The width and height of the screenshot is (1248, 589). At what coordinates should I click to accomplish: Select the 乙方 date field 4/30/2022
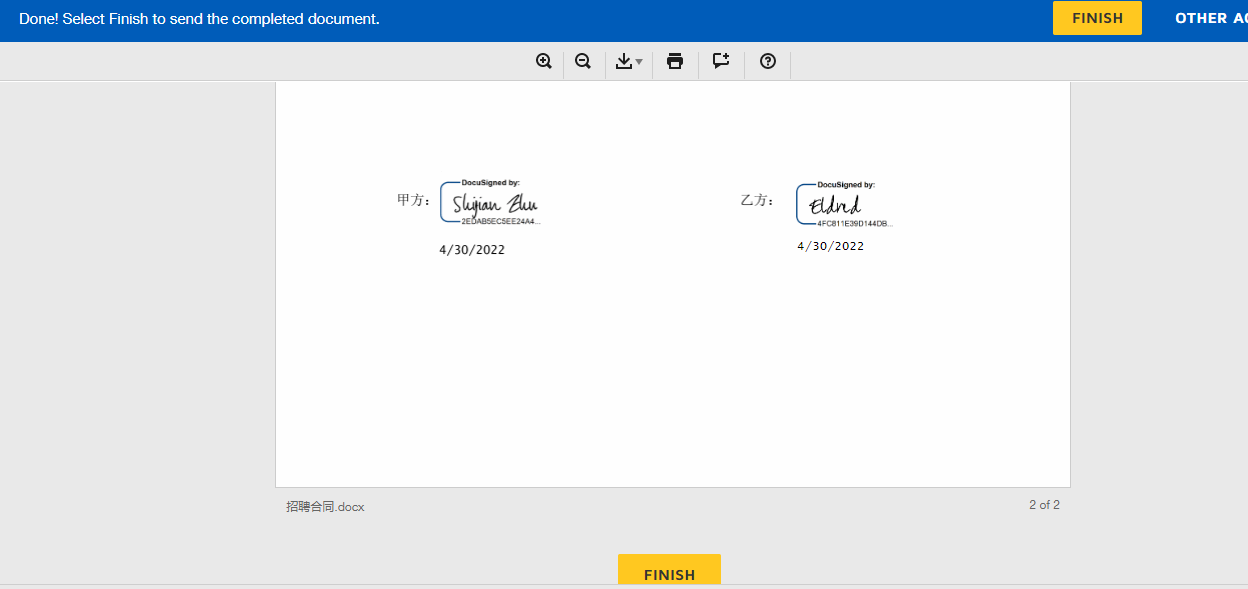click(x=833, y=245)
